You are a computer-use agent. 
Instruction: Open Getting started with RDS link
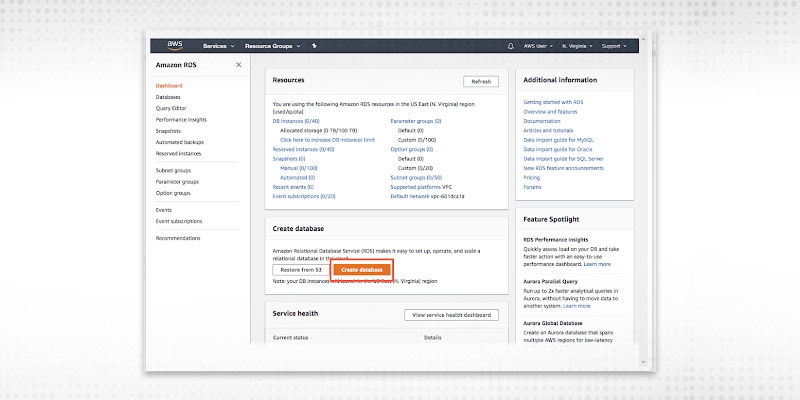pos(553,102)
